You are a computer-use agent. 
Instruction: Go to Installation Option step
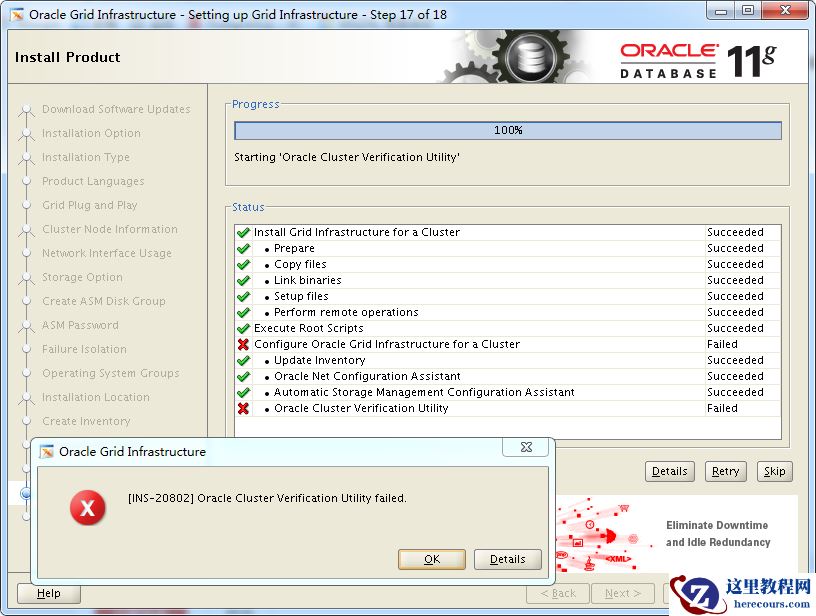pos(91,133)
